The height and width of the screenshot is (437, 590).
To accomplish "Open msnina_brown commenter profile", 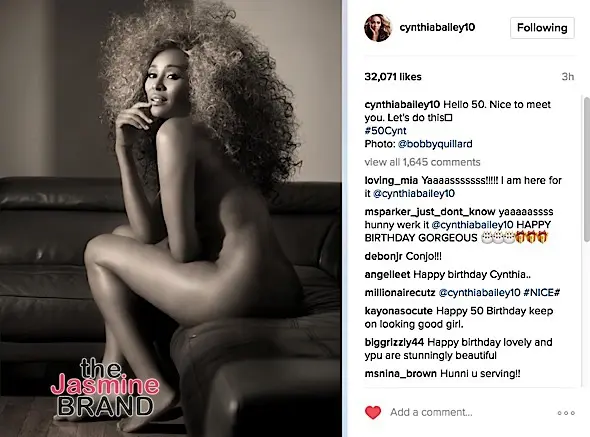I will pyautogui.click(x=400, y=374).
